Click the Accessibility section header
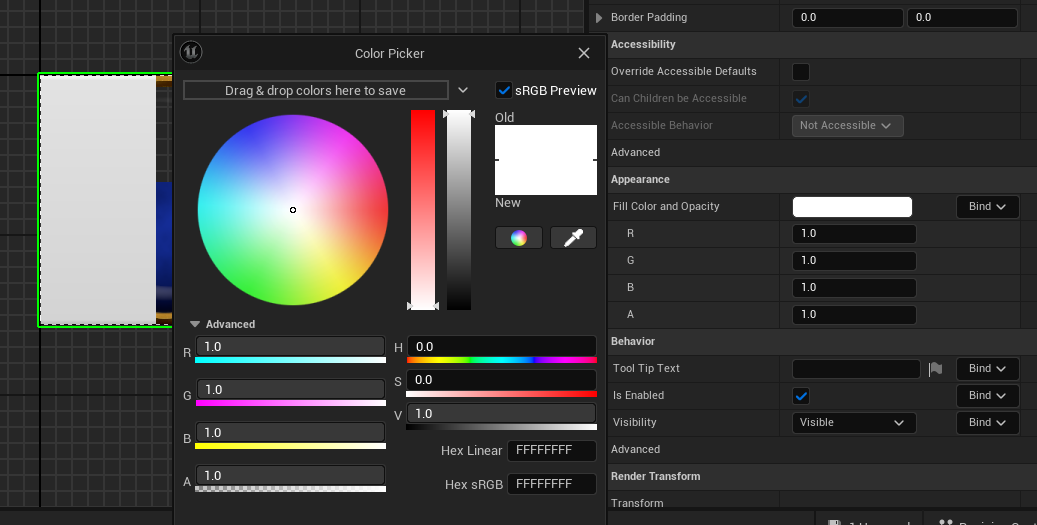The width and height of the screenshot is (1037, 525). 643,44
